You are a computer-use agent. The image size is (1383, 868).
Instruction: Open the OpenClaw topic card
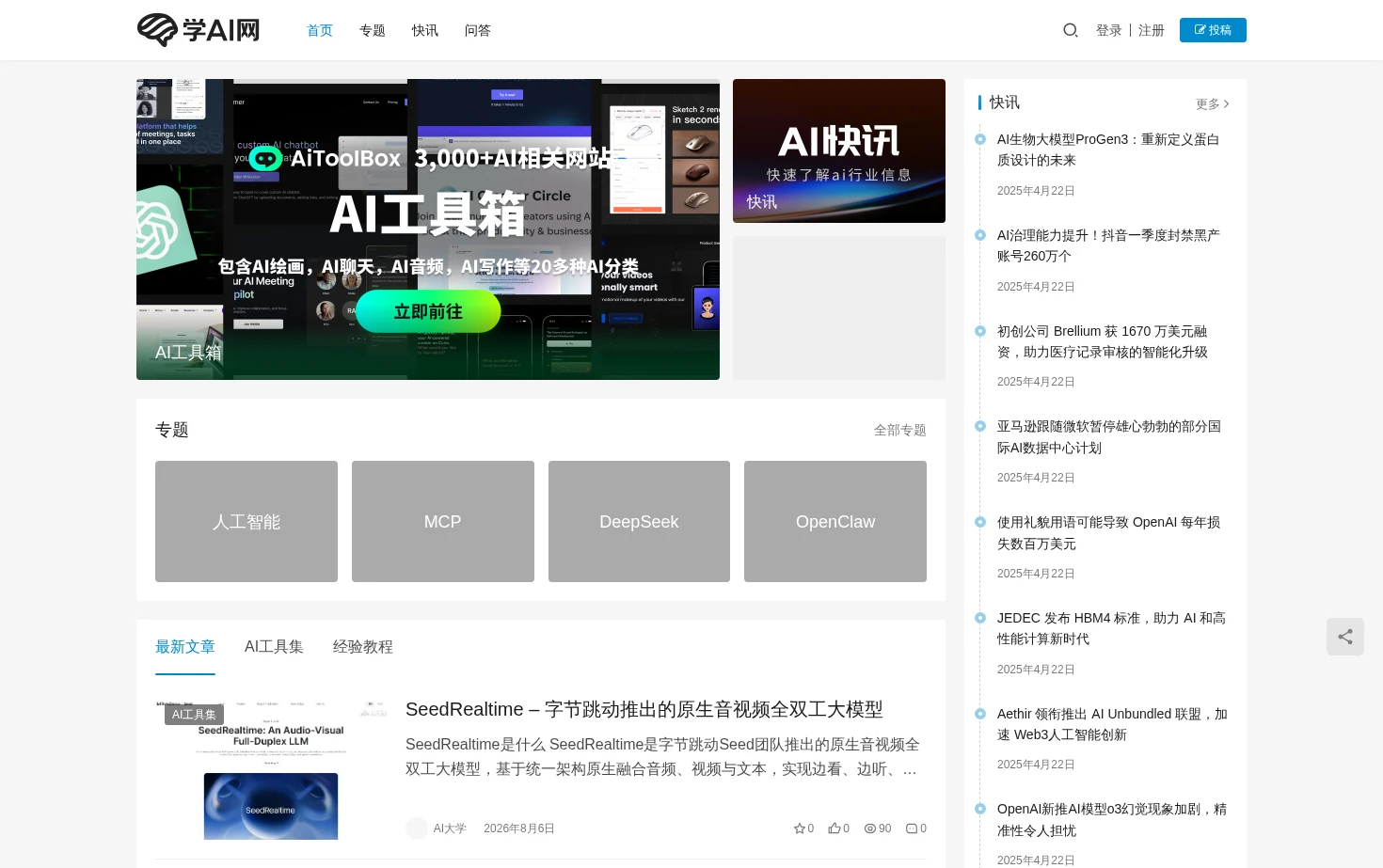pyautogui.click(x=835, y=521)
